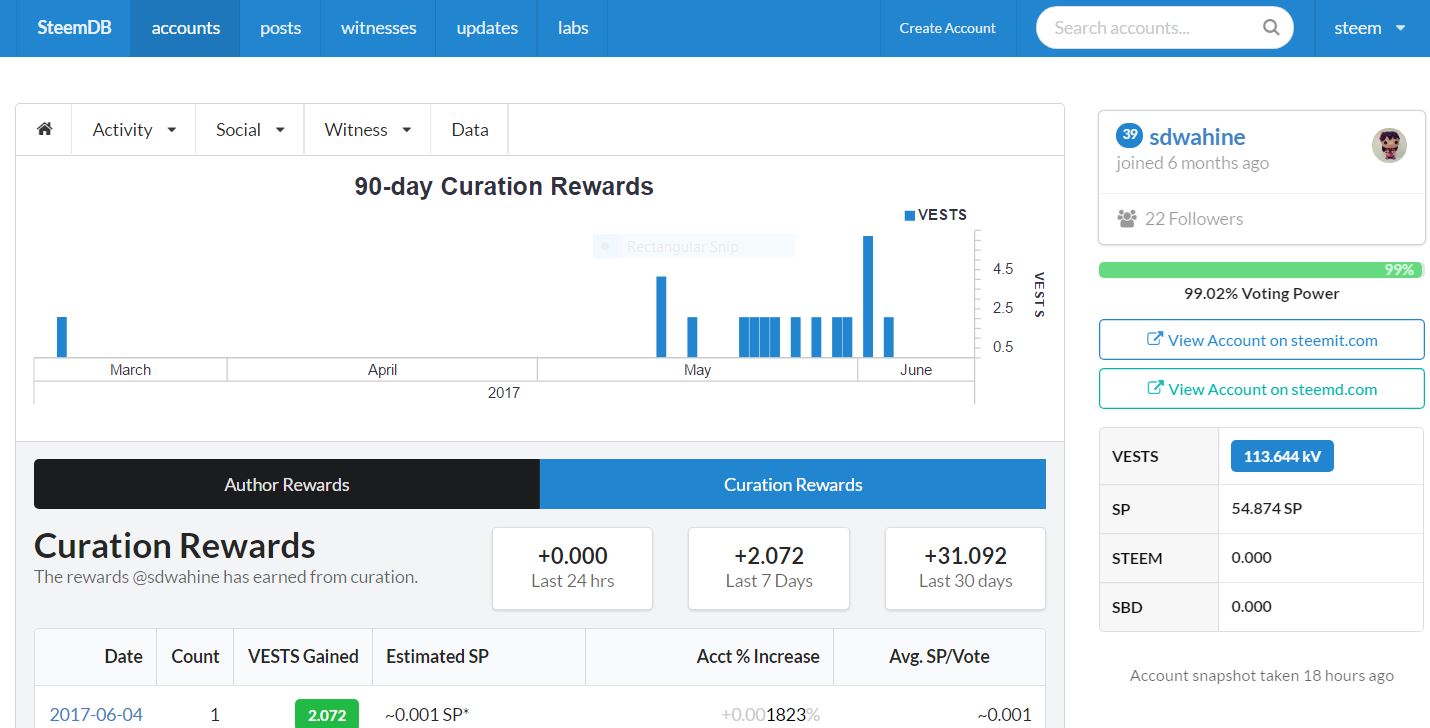The height and width of the screenshot is (728, 1430).
Task: Click the SteemDB logo link
Action: point(74,28)
